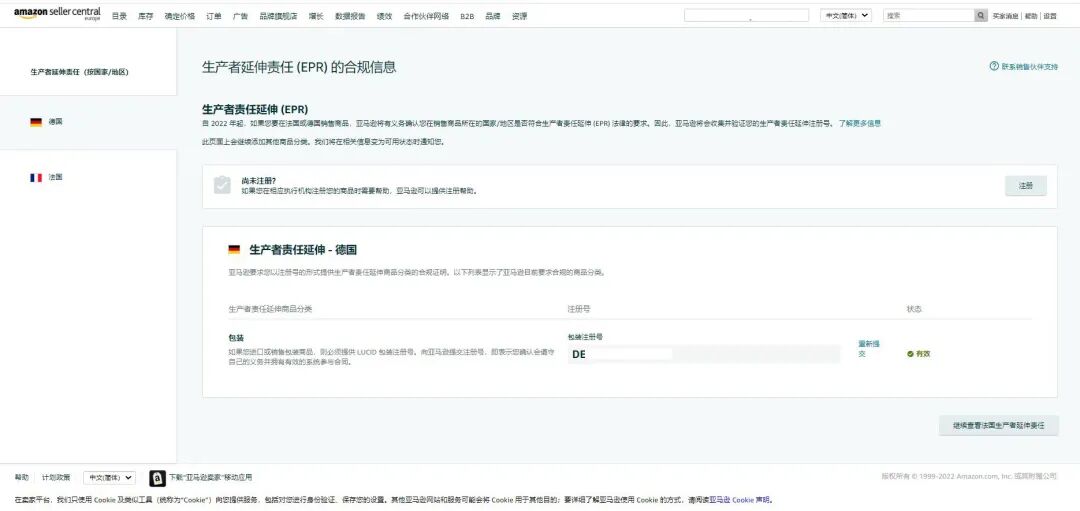Click the 注册号 column header
The height and width of the screenshot is (511, 1080).
579,309
